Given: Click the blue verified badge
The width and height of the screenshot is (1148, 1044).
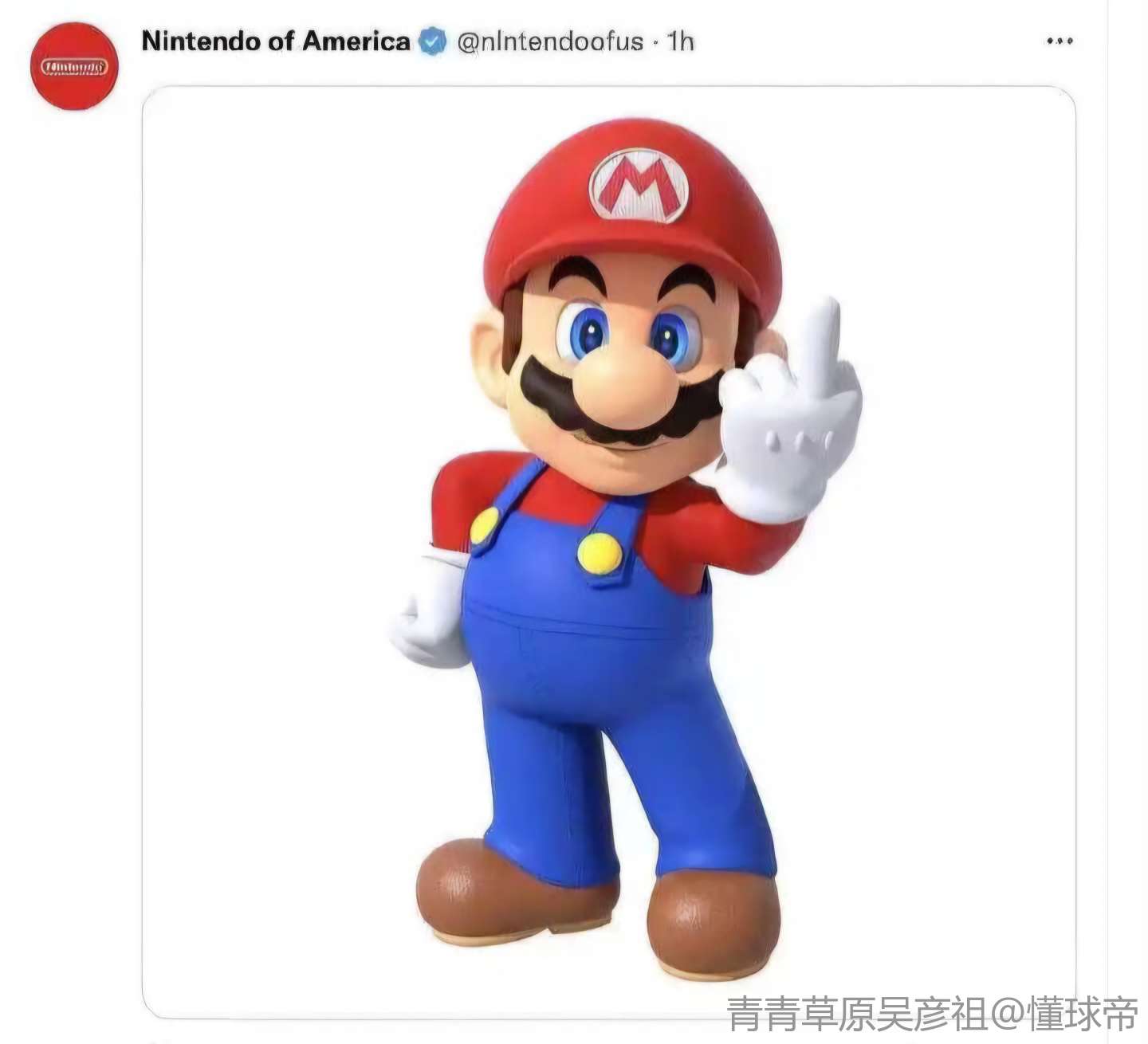Looking at the screenshot, I should pyautogui.click(x=433, y=41).
